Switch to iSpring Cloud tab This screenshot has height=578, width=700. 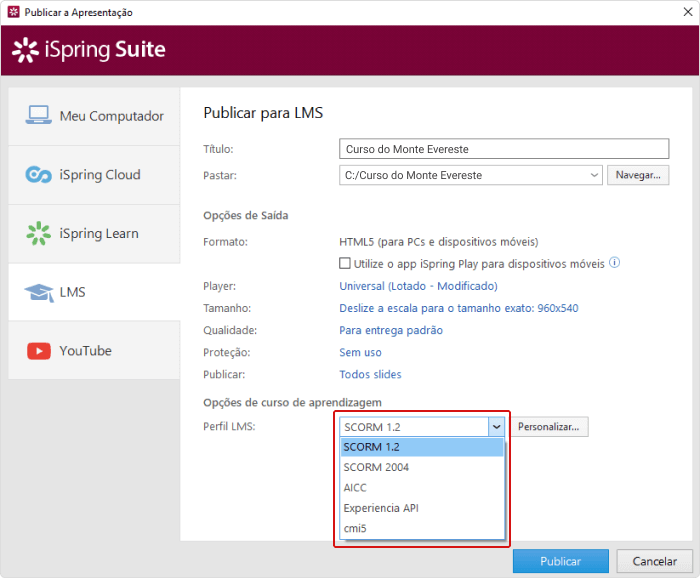point(94,175)
